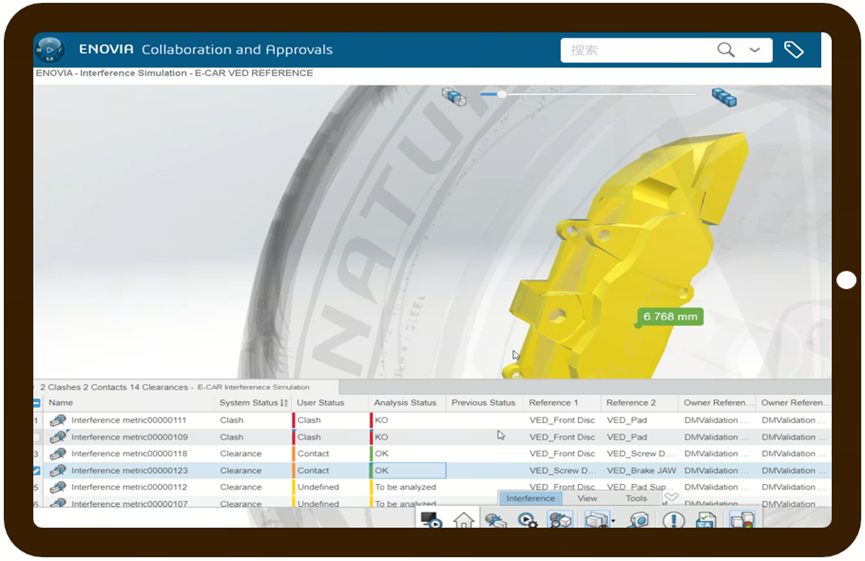Click 'To be analyzed' in metric00000112 row
This screenshot has height=561, width=865.
405,487
